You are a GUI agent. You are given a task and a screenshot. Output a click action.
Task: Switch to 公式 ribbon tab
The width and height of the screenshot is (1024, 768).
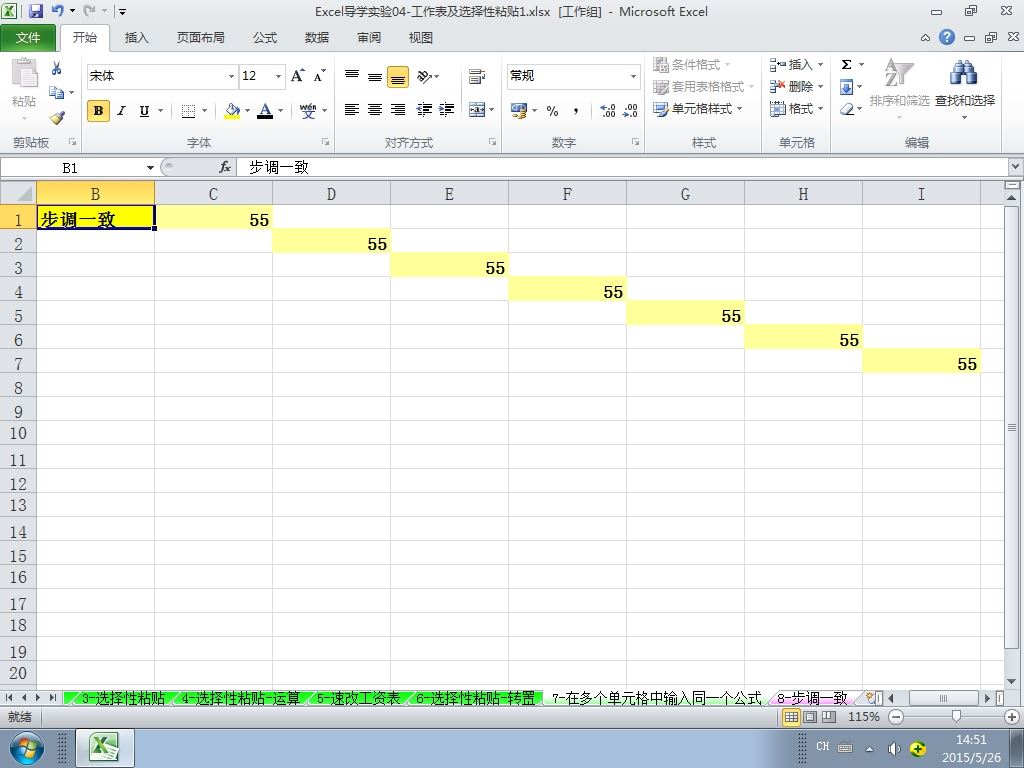pos(264,38)
